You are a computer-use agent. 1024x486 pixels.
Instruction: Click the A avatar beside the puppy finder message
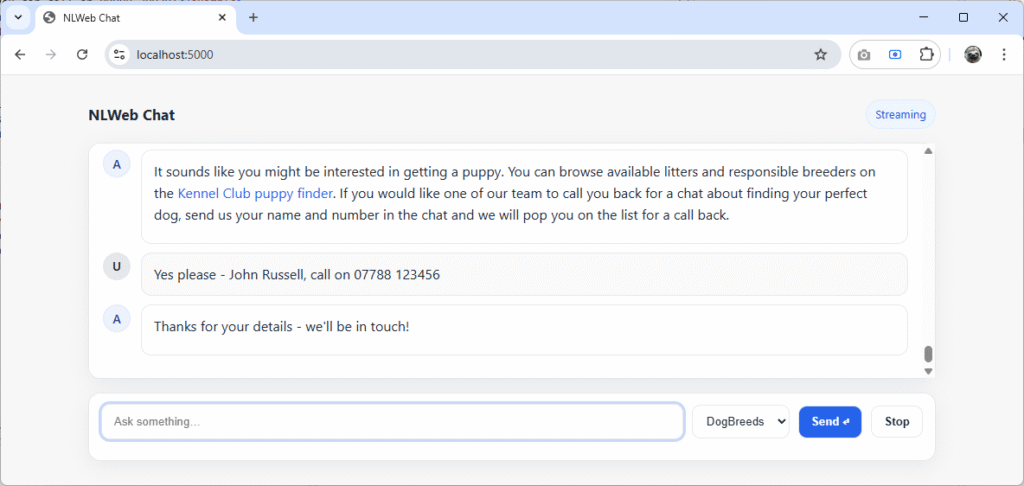point(117,164)
